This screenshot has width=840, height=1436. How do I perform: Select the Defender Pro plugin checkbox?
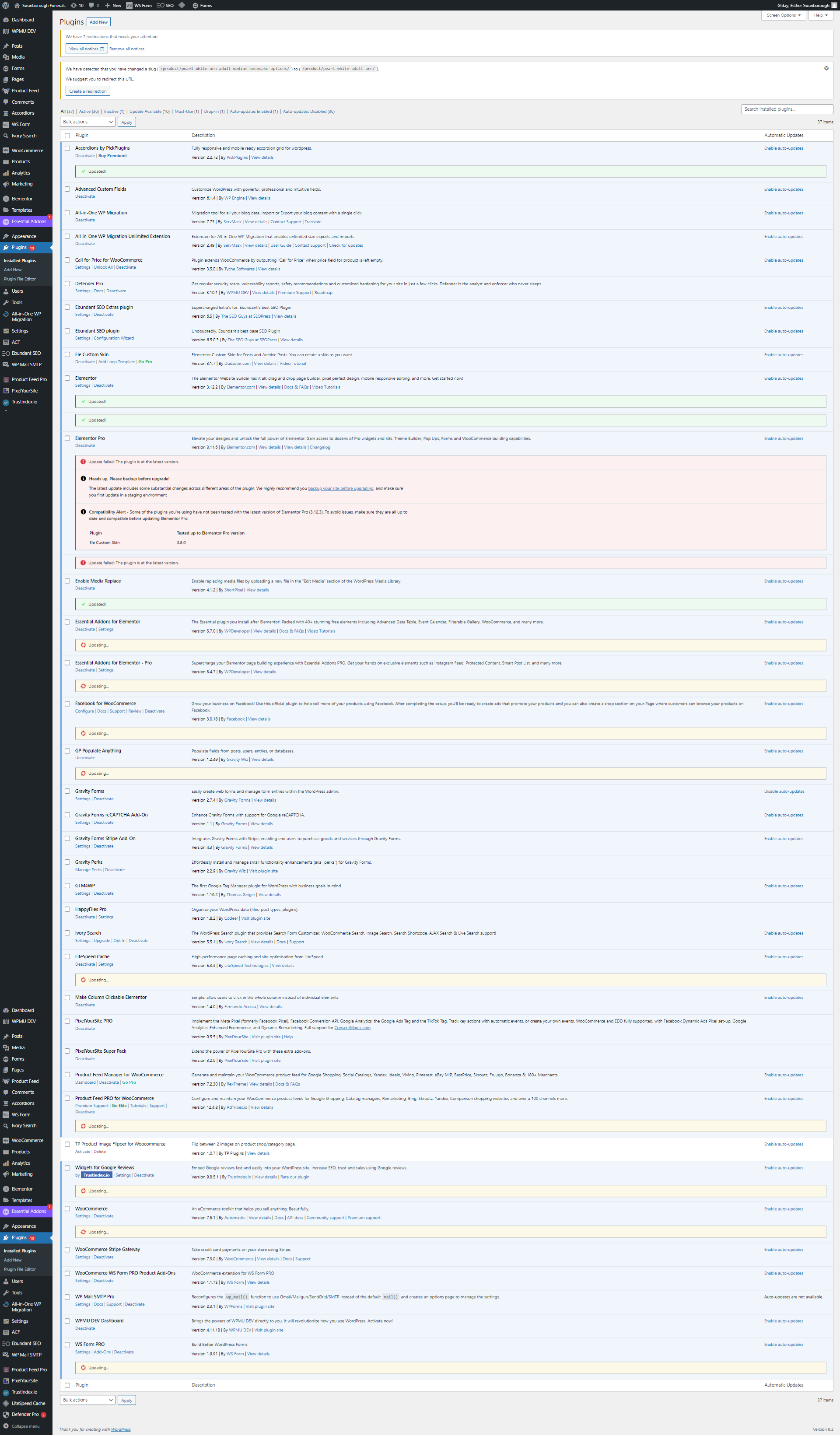point(67,284)
